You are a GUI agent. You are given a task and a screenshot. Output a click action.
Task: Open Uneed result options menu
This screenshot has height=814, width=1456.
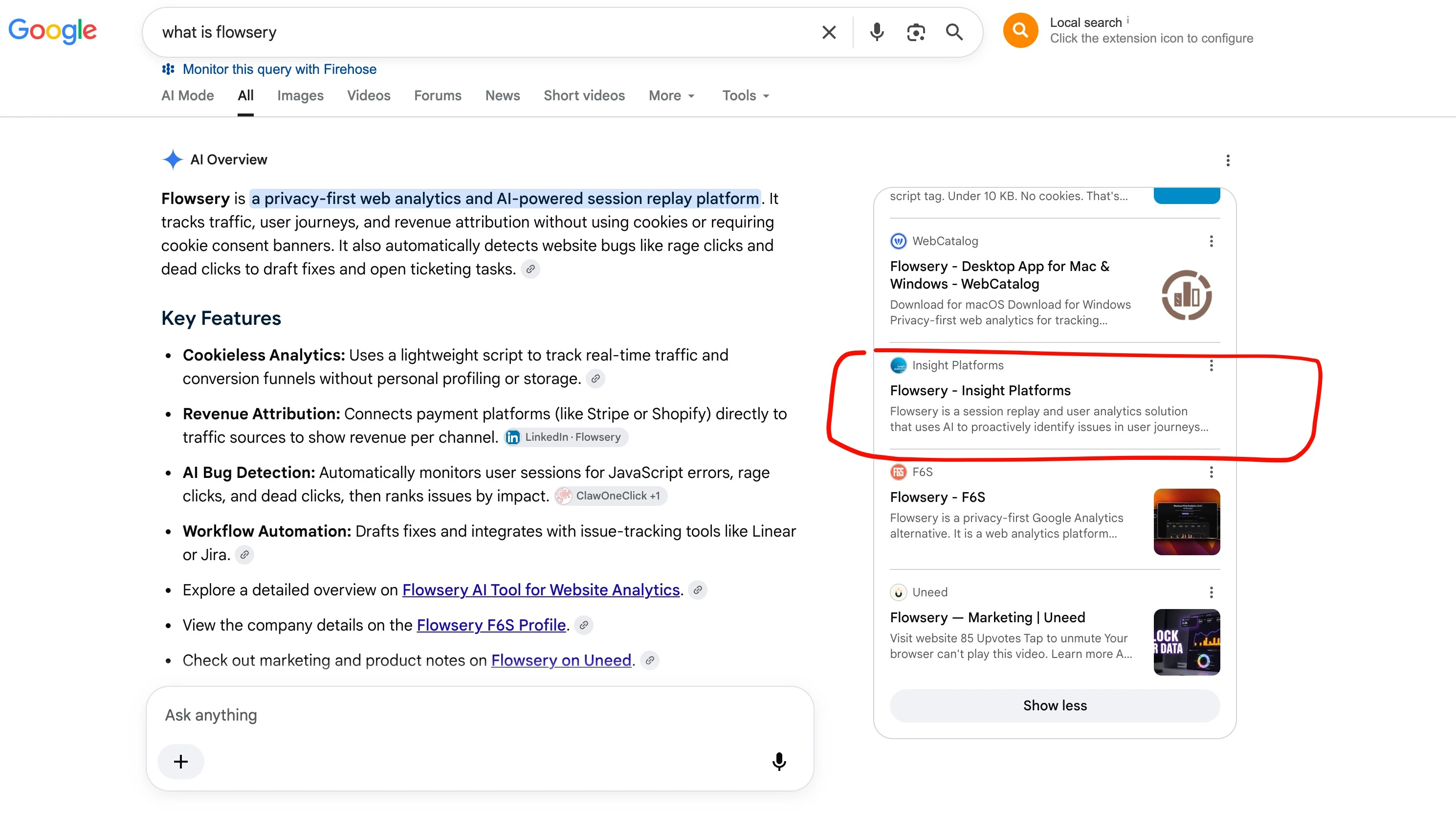click(x=1211, y=592)
